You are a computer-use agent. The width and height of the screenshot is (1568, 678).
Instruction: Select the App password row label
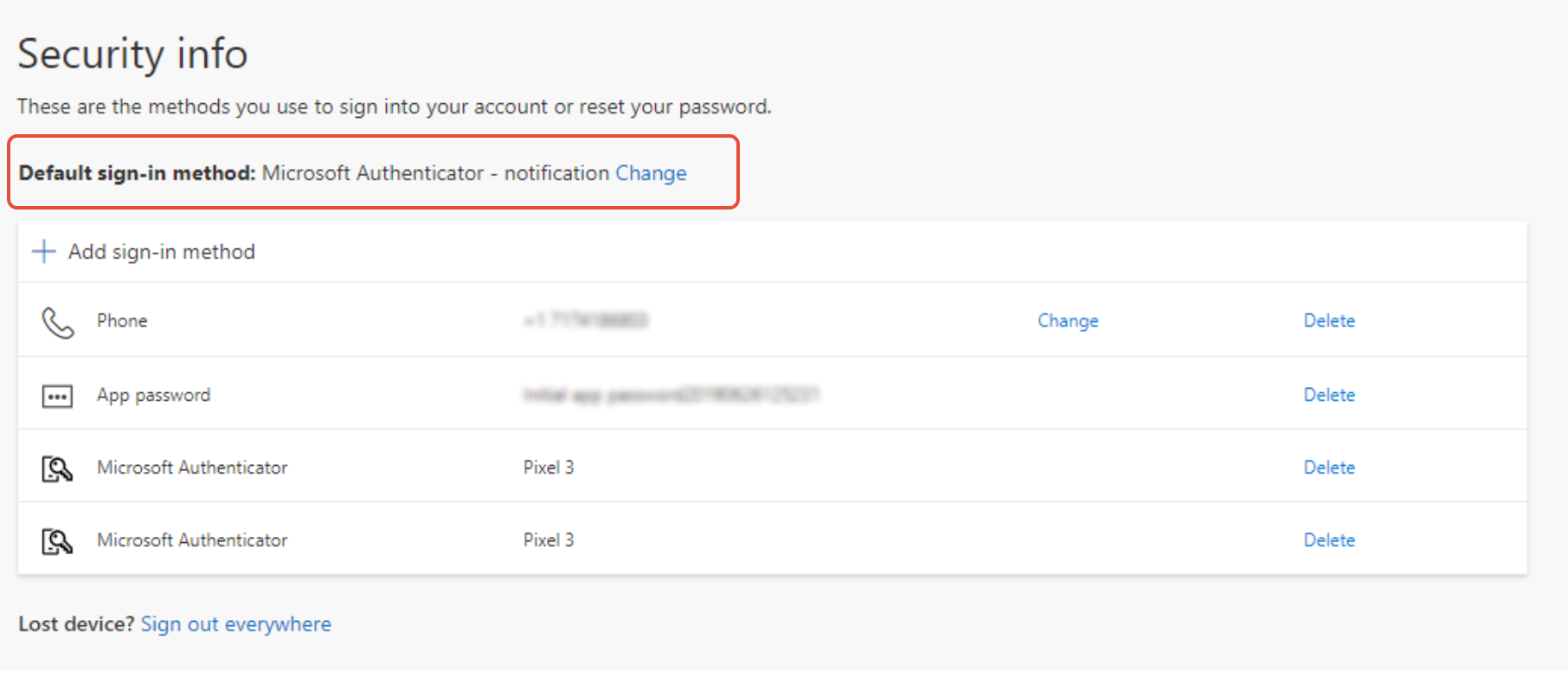154,395
